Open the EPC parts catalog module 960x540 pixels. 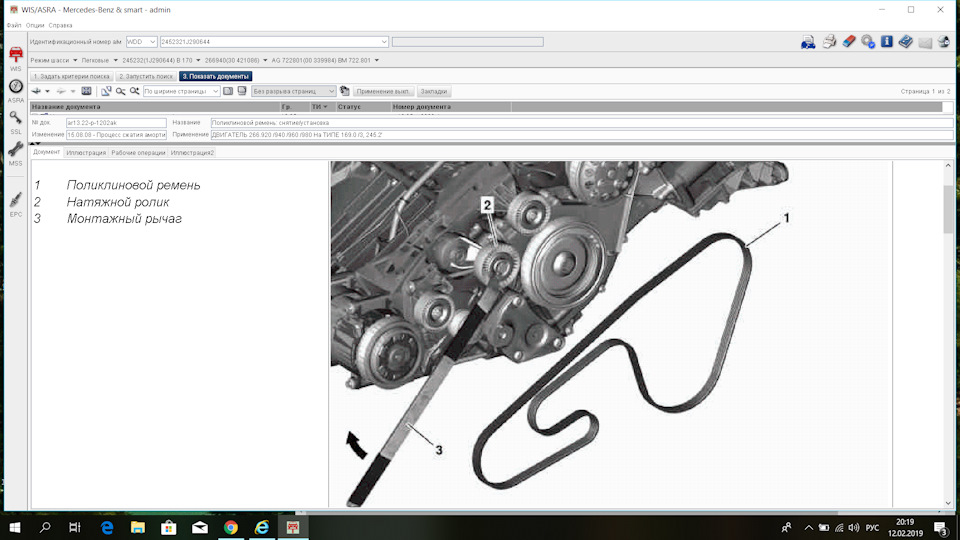[x=16, y=204]
